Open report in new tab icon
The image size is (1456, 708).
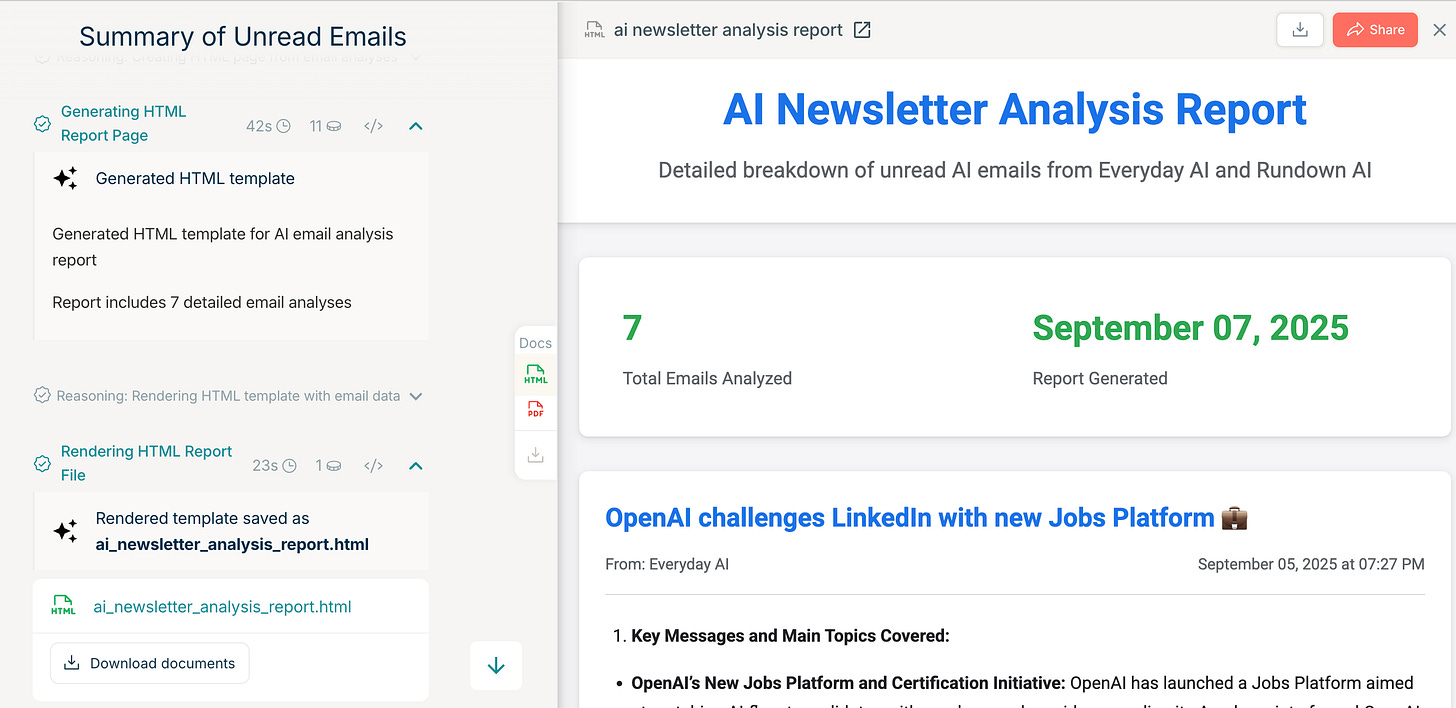pyautogui.click(x=862, y=30)
